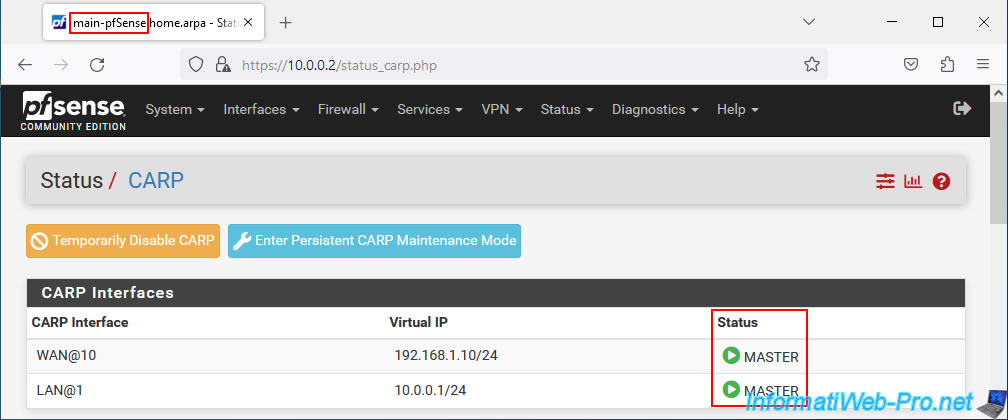Open the status graph monitoring icon

click(x=913, y=182)
